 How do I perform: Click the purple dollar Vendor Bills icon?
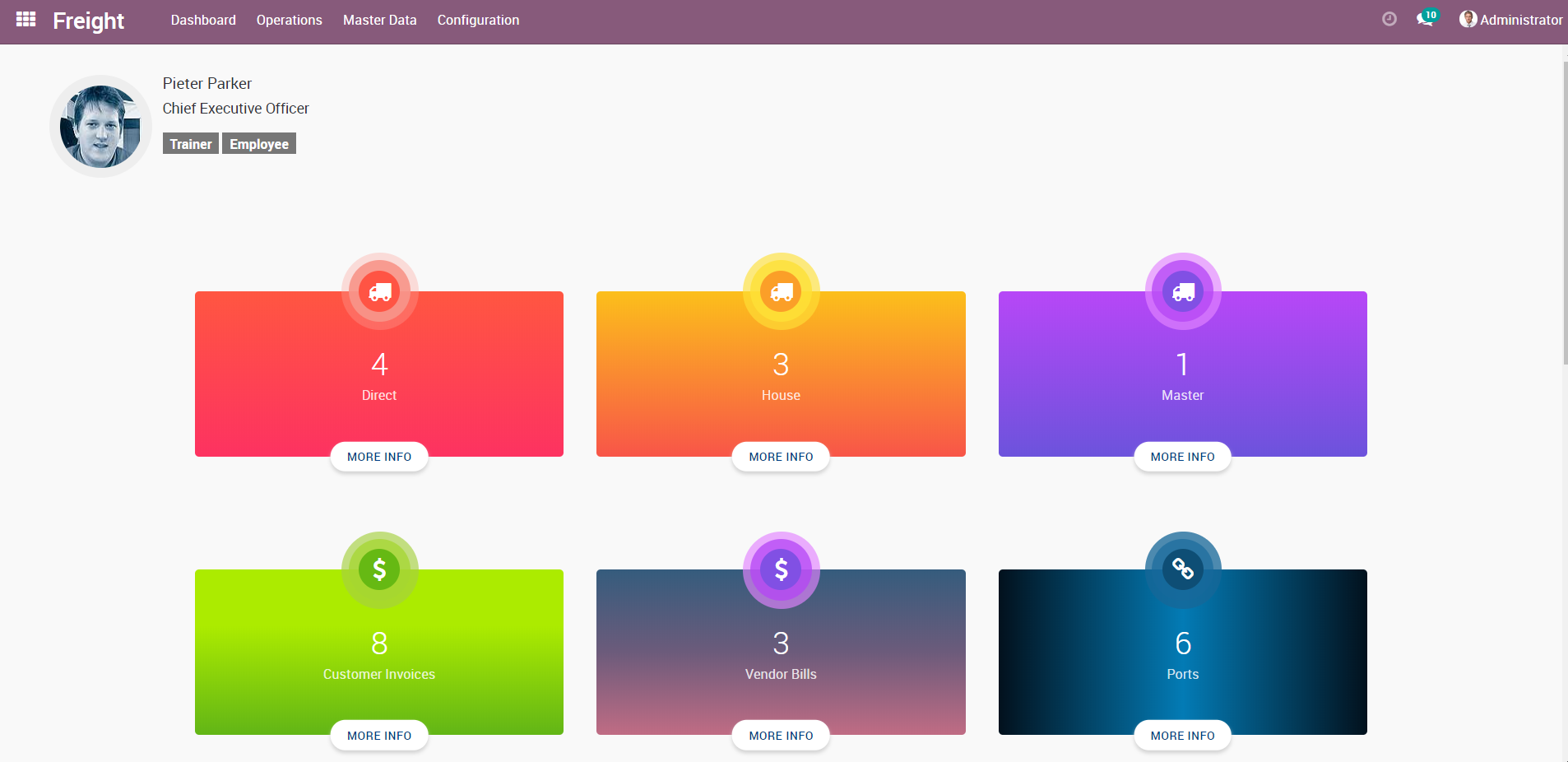point(781,569)
